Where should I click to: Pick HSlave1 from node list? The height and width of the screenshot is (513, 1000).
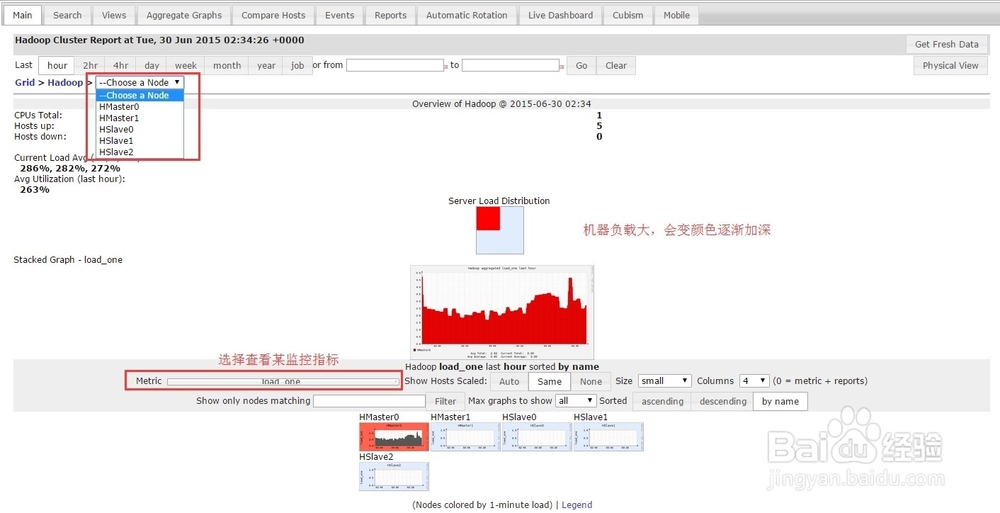140,140
